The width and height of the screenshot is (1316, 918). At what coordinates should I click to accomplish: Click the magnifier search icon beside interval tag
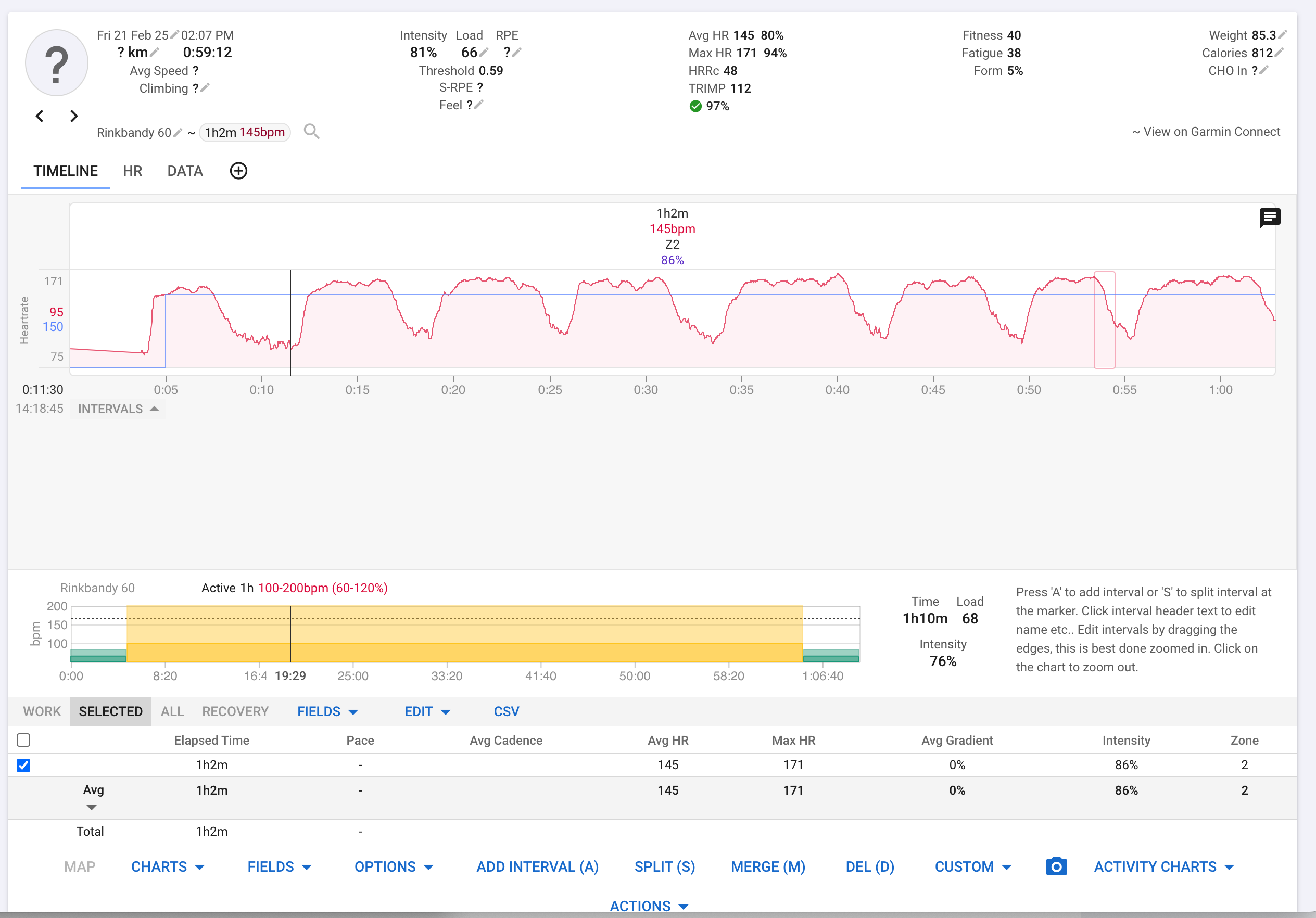coord(311,132)
